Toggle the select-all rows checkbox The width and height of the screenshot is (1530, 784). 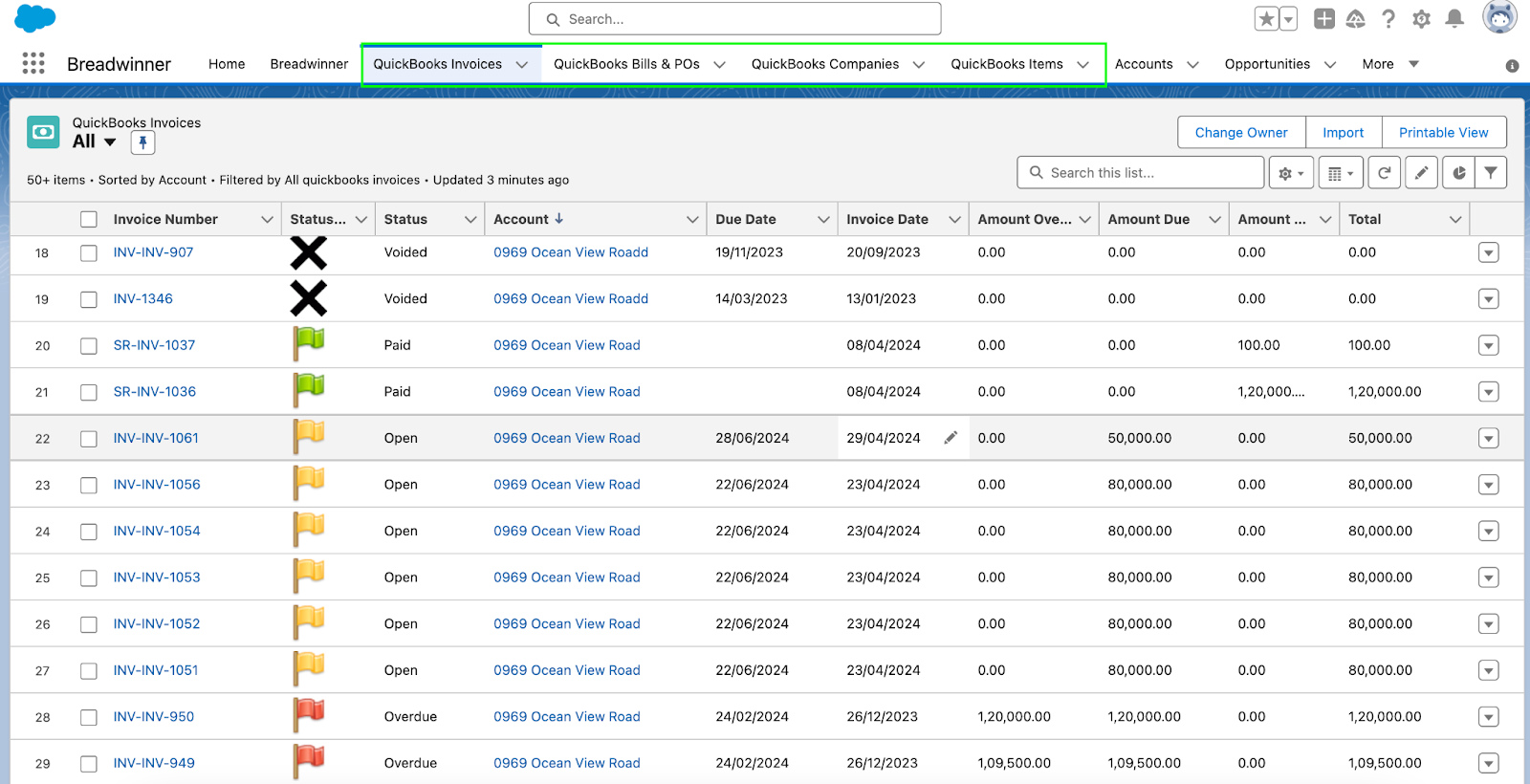tap(89, 219)
